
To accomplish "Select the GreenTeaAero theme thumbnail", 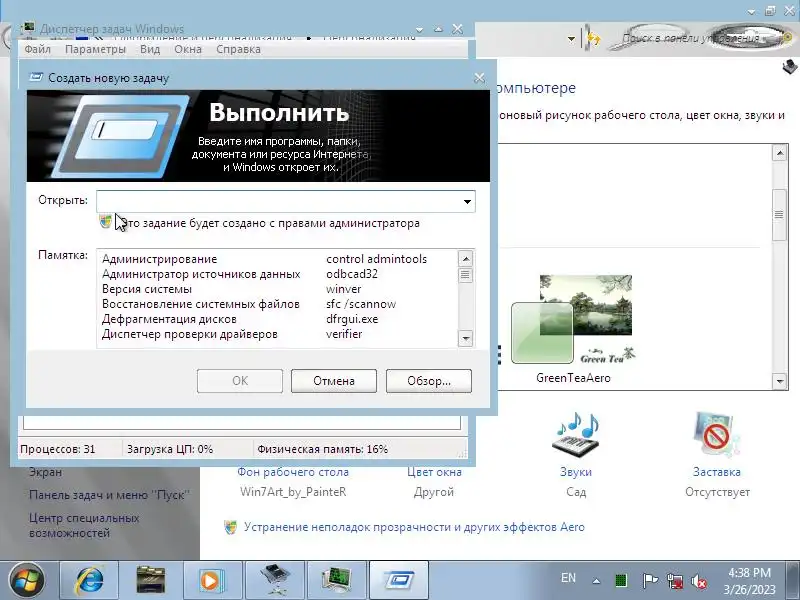I will pyautogui.click(x=573, y=319).
